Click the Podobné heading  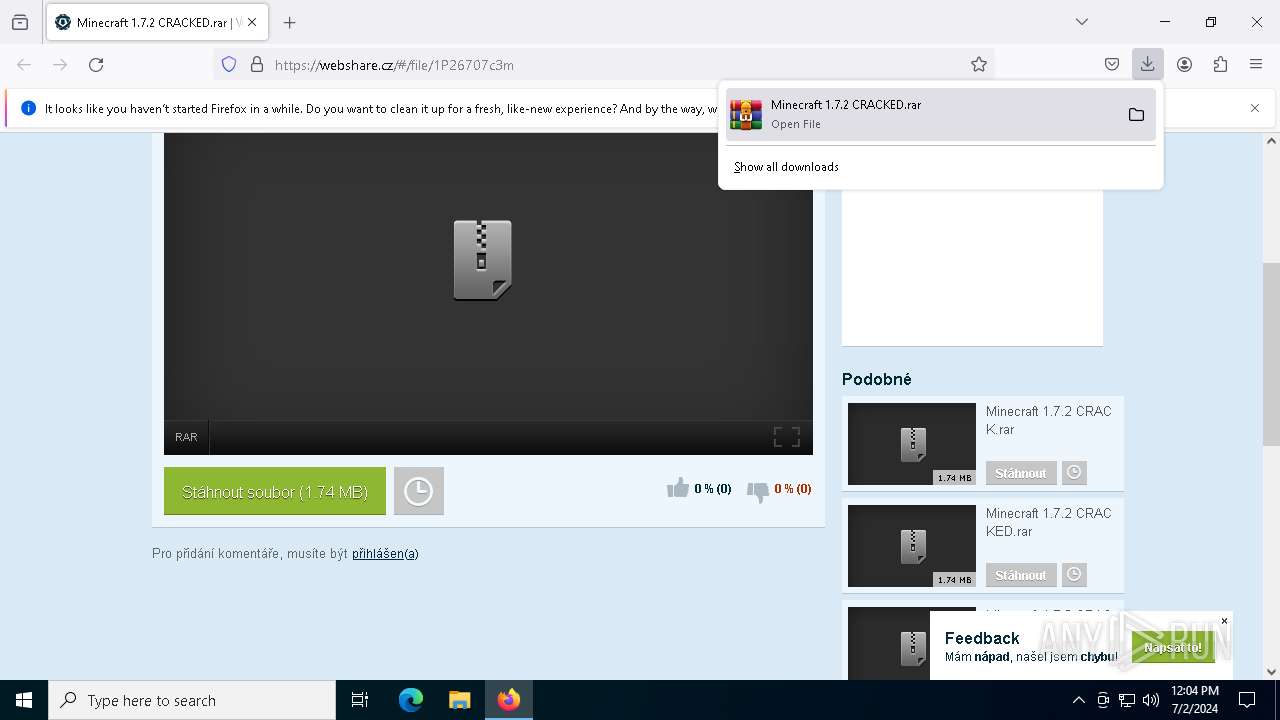(877, 379)
